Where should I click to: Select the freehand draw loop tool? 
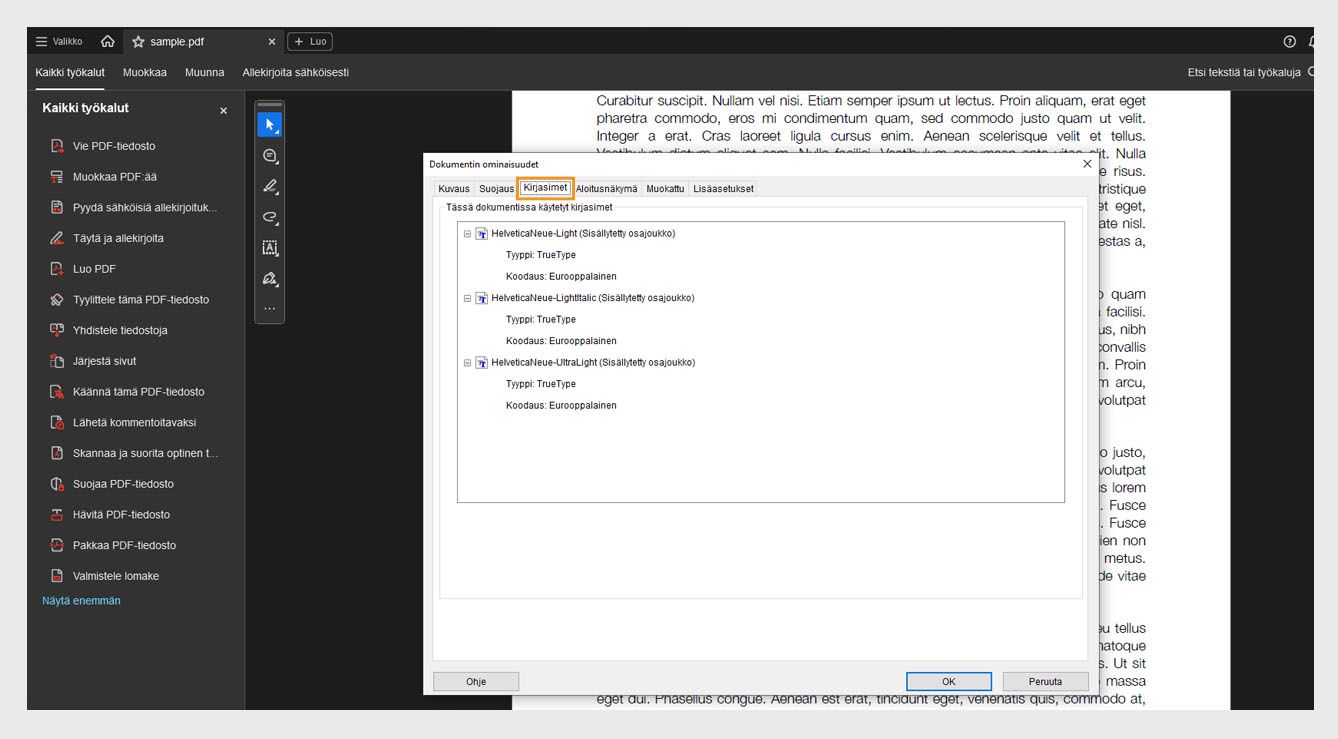point(270,217)
